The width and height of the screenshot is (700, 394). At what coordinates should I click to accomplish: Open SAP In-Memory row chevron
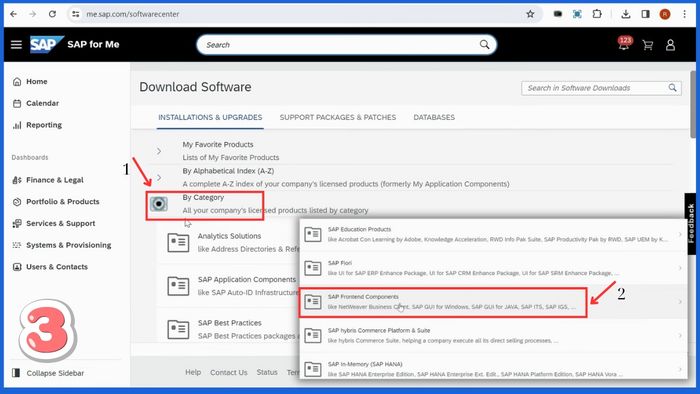(680, 369)
